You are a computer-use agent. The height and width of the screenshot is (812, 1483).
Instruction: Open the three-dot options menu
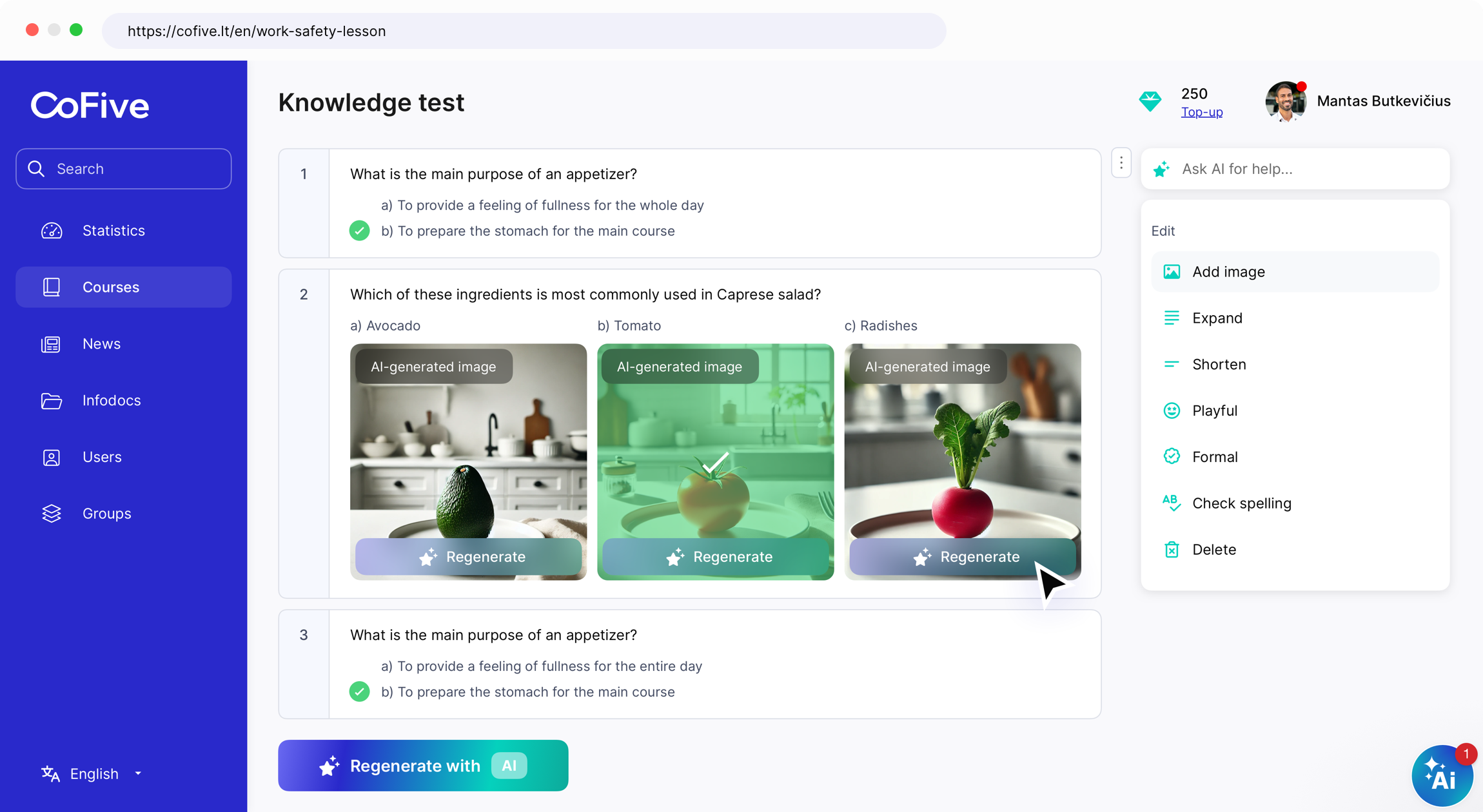coord(1121,163)
